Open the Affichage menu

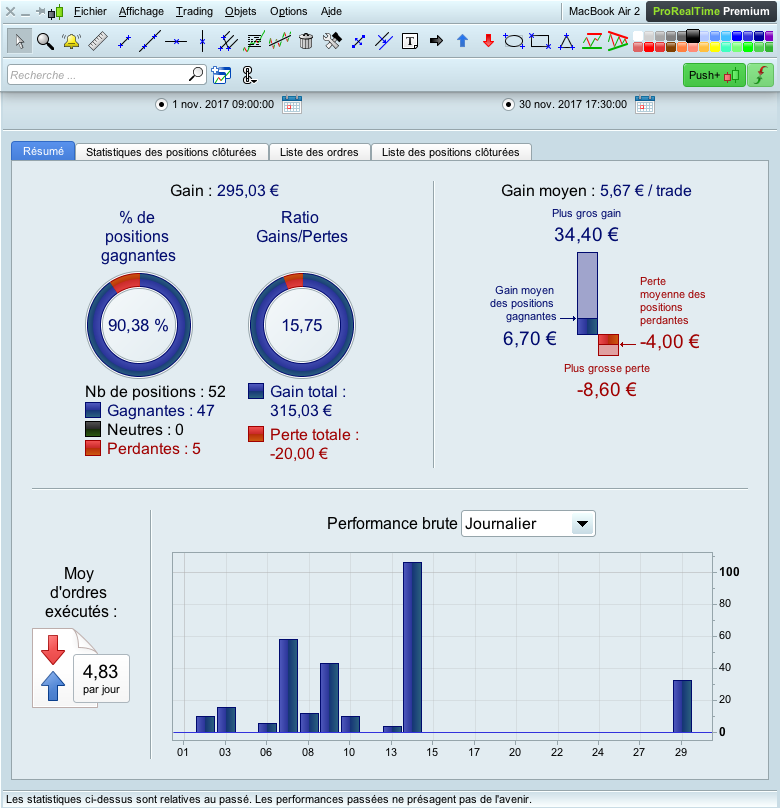coord(141,11)
